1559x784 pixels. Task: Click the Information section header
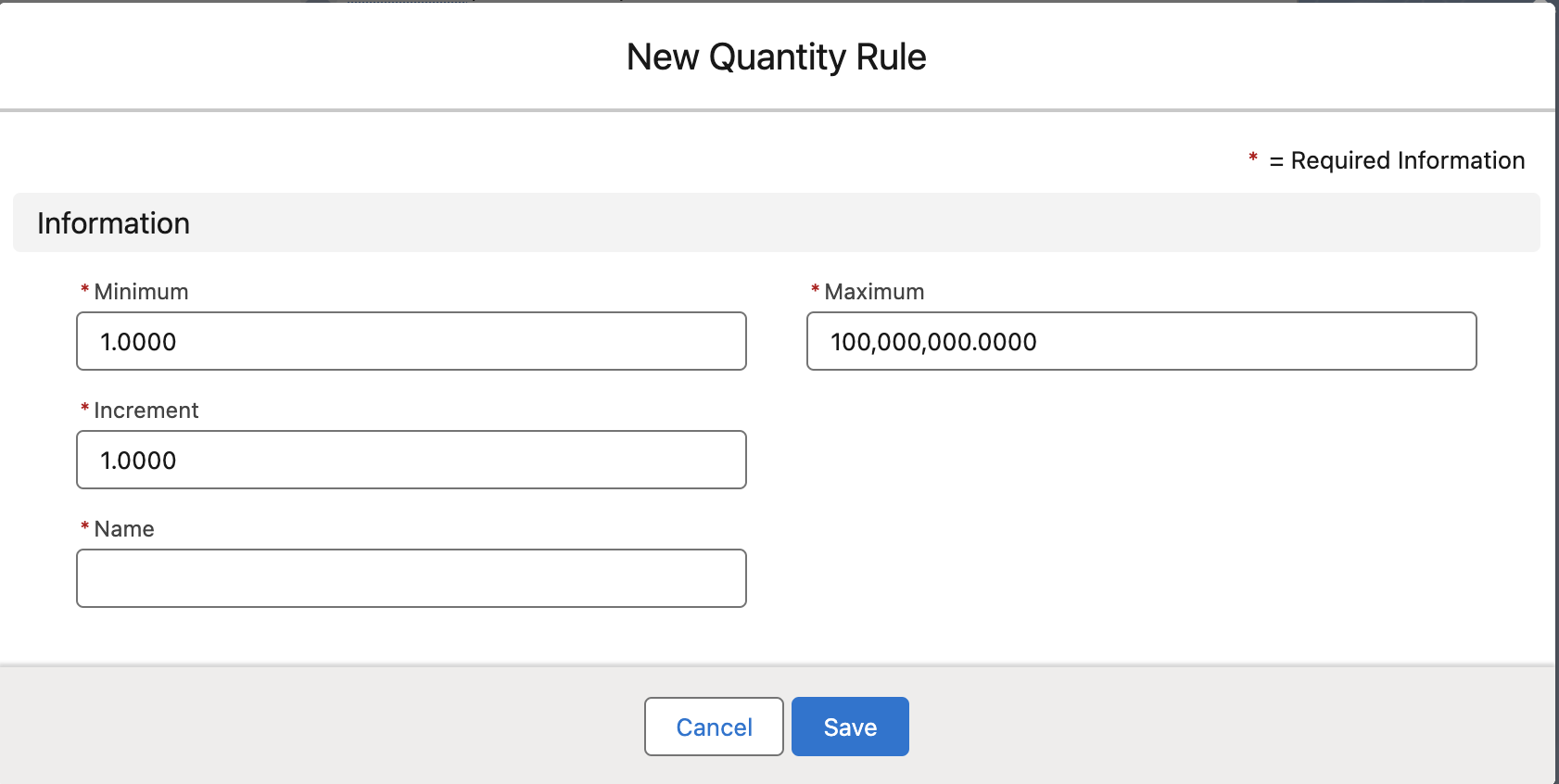point(776,222)
